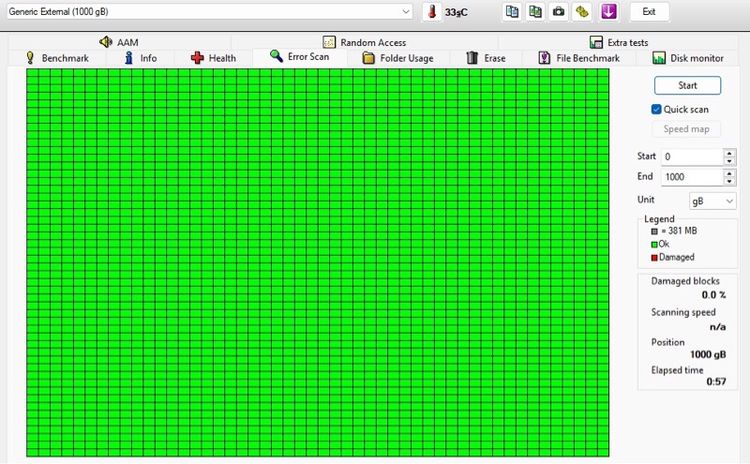The height and width of the screenshot is (464, 750).
Task: Click the red cross Health icon
Action: (x=197, y=58)
